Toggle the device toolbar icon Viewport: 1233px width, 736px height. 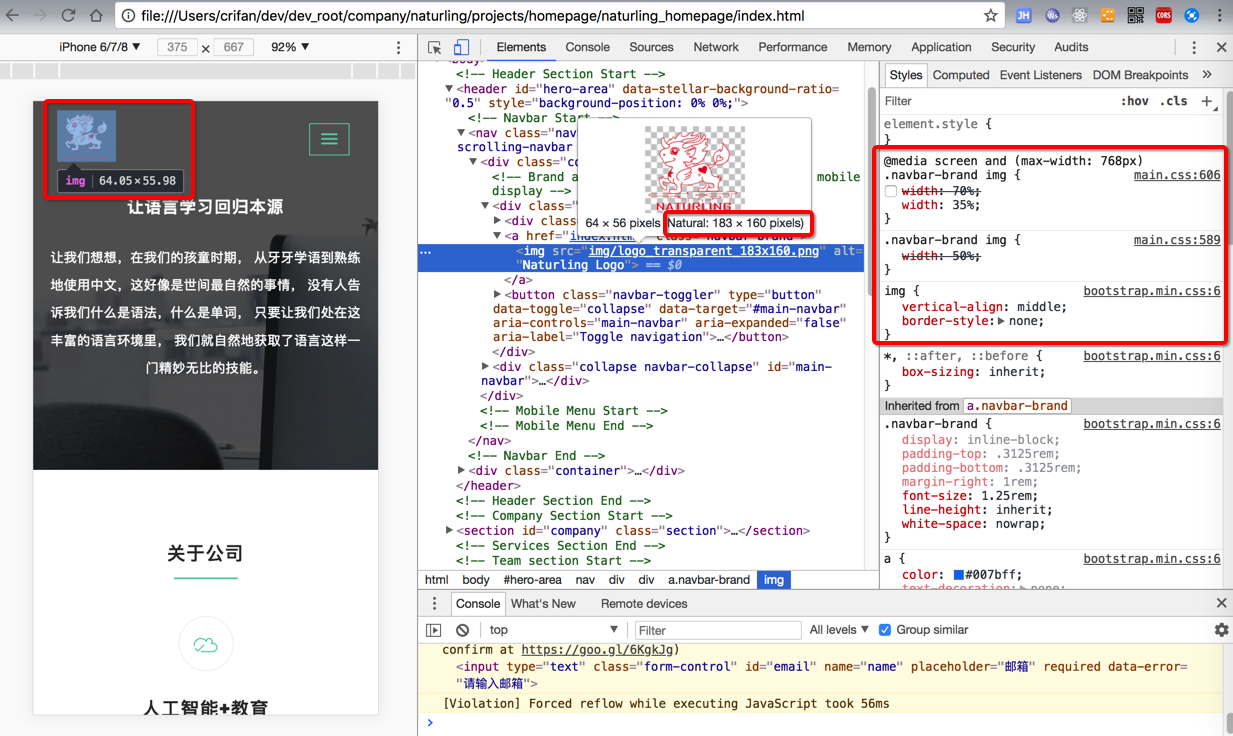tap(461, 47)
